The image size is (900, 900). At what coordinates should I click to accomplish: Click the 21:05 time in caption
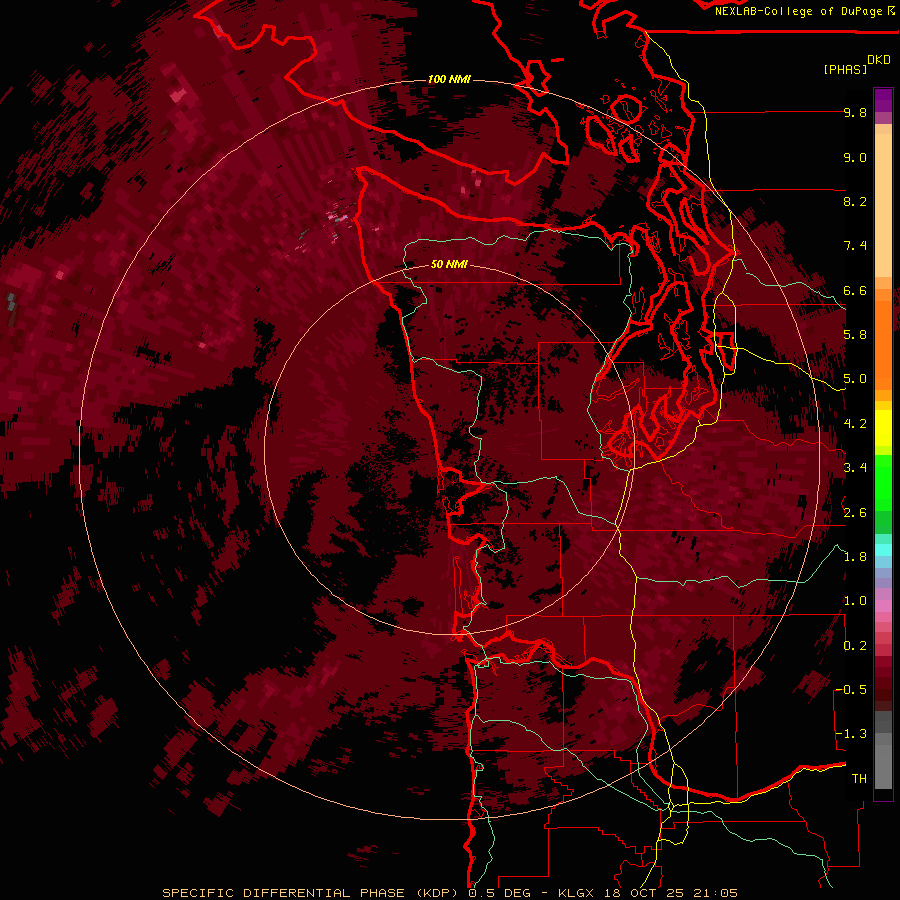coord(714,893)
